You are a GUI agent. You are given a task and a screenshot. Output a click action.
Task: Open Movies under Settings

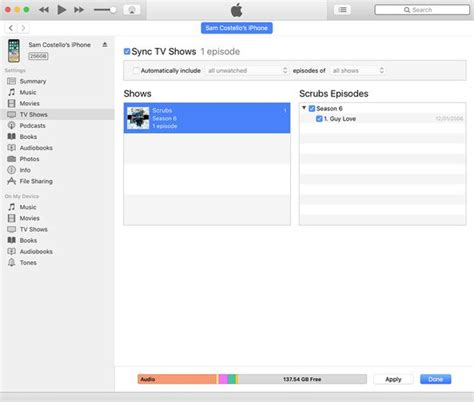click(29, 103)
